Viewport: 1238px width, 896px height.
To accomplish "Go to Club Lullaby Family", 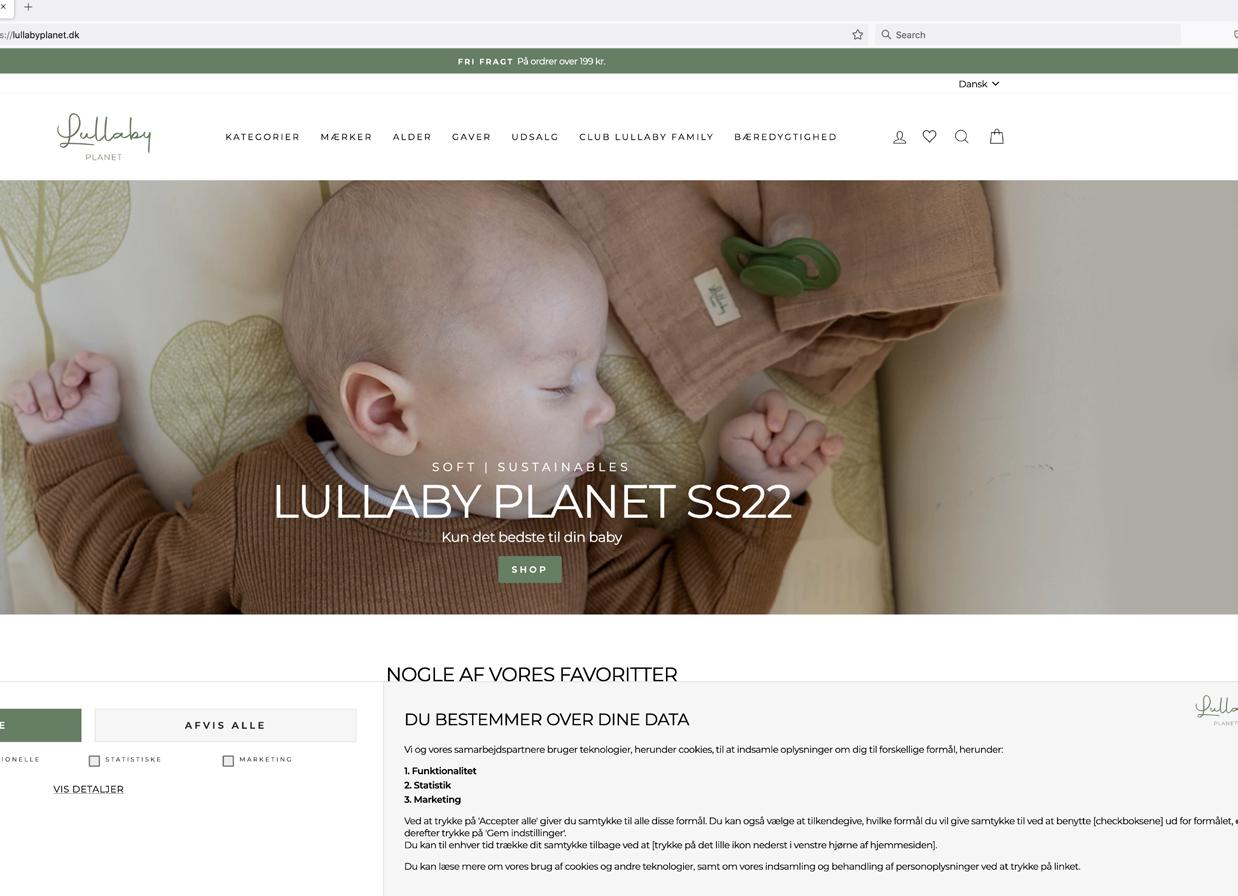I will pos(646,137).
